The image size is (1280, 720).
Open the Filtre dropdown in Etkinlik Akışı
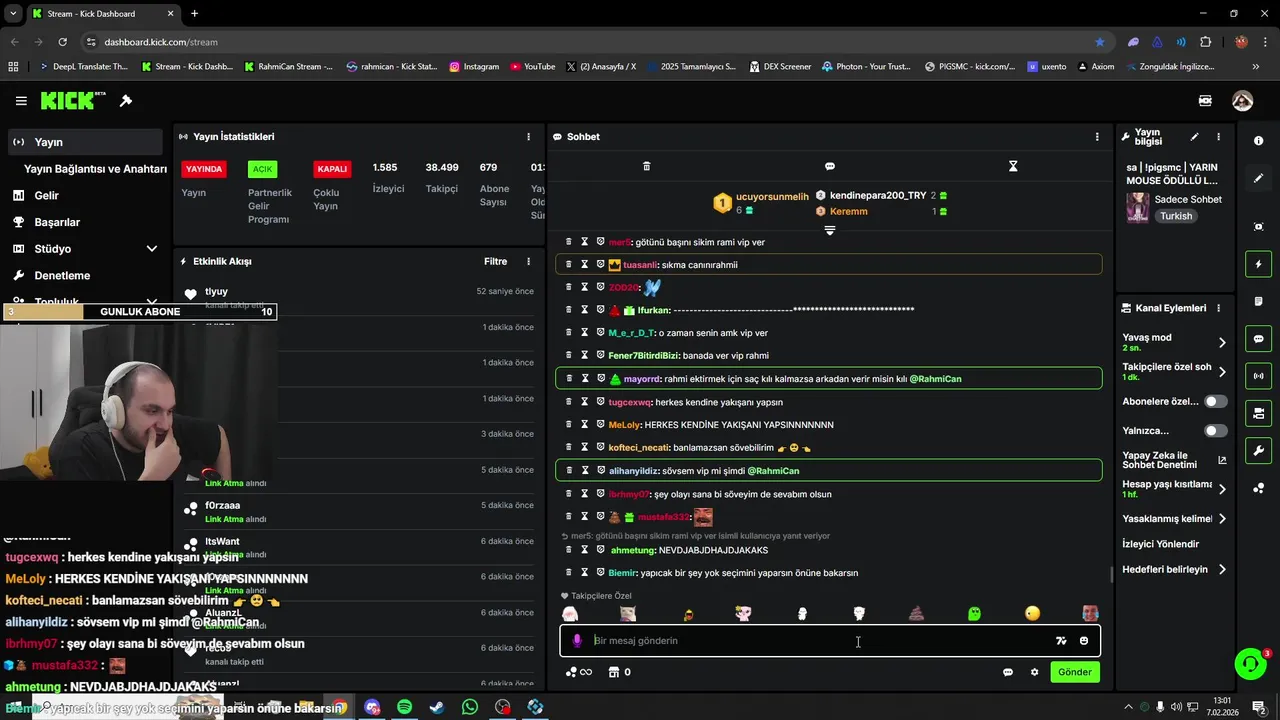pyautogui.click(x=495, y=261)
